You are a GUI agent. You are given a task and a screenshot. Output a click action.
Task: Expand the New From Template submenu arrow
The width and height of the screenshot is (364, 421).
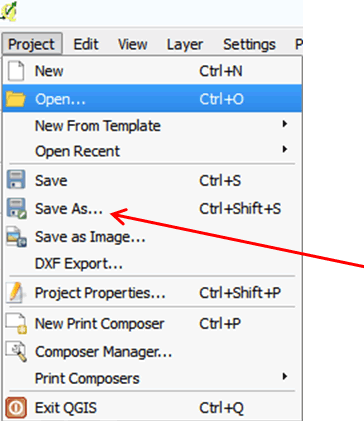pyautogui.click(x=284, y=124)
